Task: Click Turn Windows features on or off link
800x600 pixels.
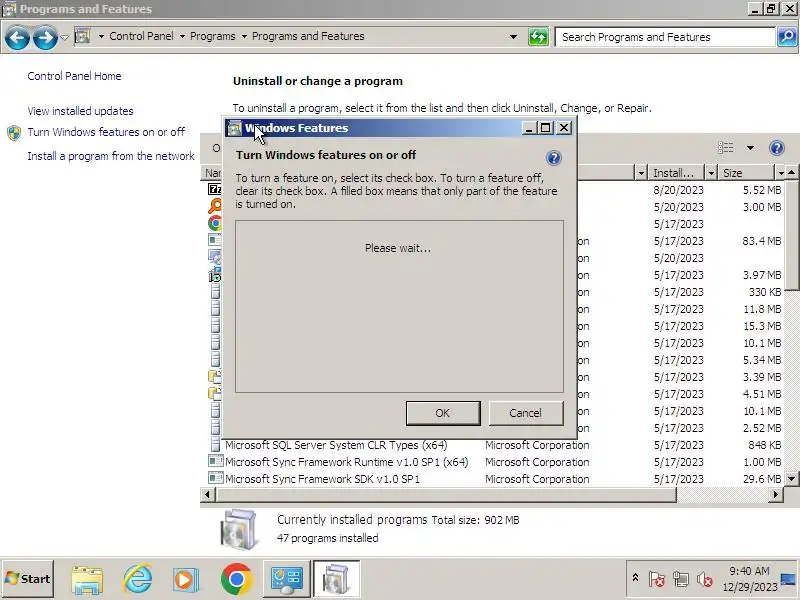Action: [x=106, y=132]
